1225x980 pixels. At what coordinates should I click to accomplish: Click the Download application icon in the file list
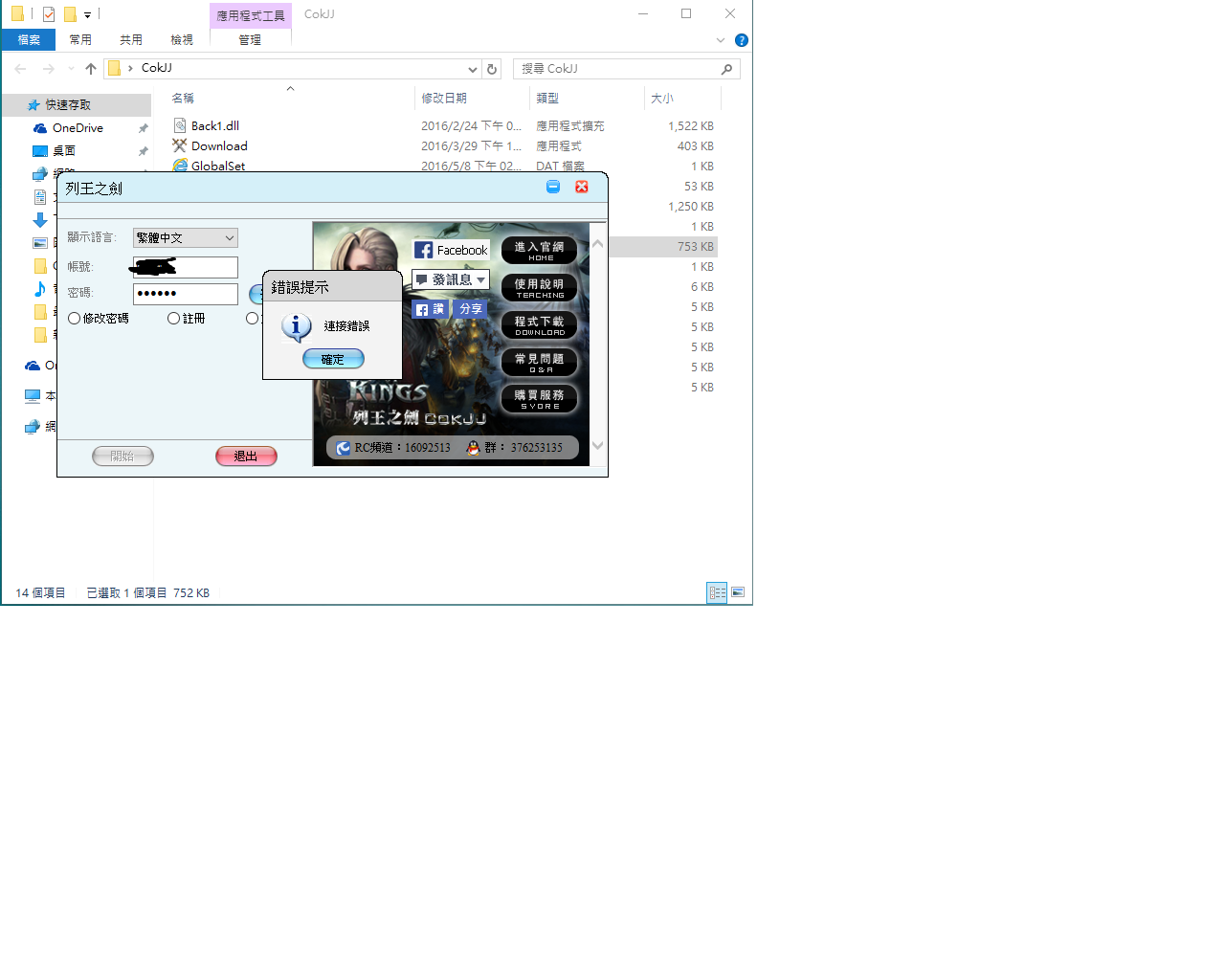[x=180, y=145]
